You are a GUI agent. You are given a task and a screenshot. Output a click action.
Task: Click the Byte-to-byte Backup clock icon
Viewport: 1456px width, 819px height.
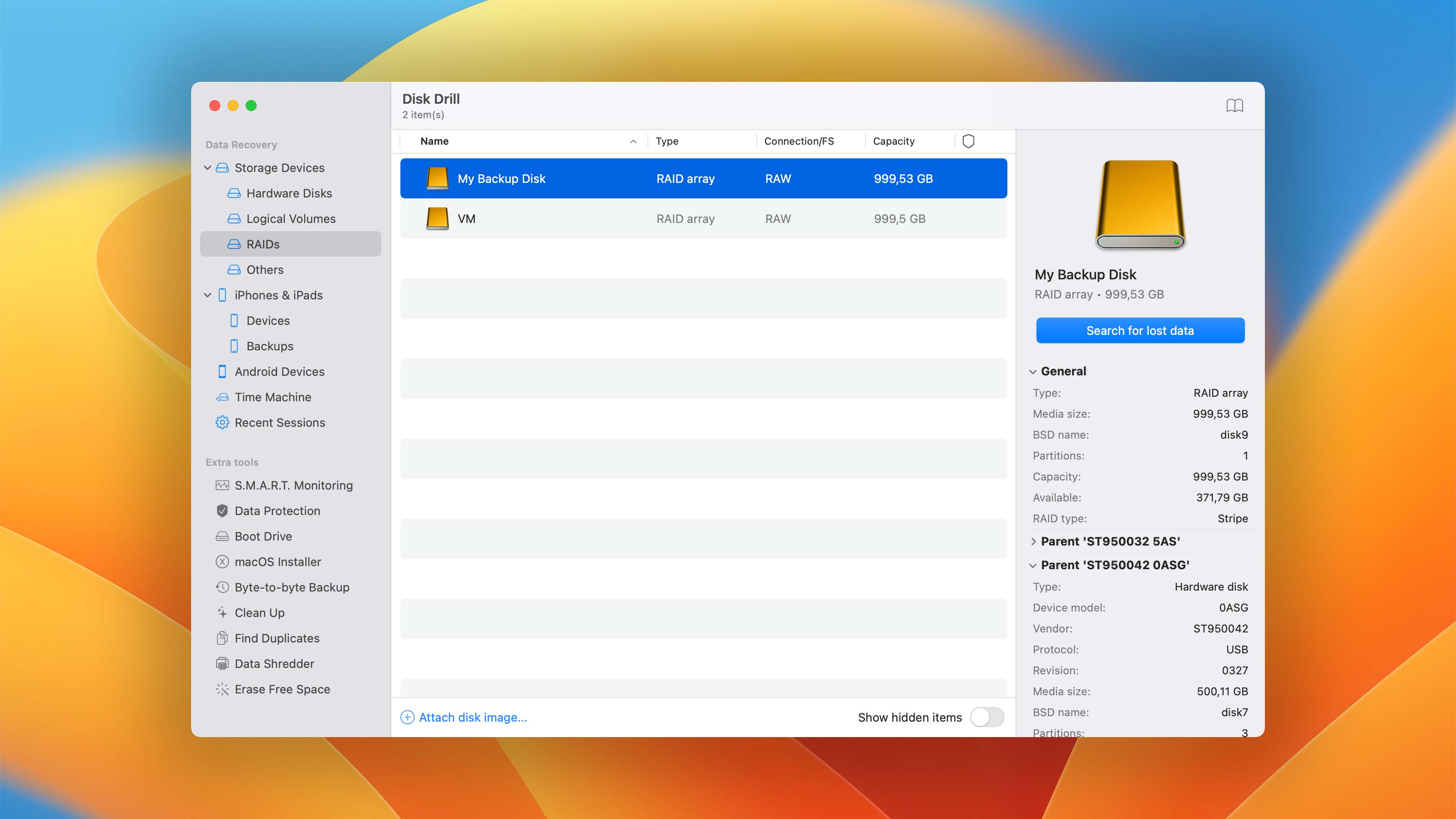pos(222,587)
